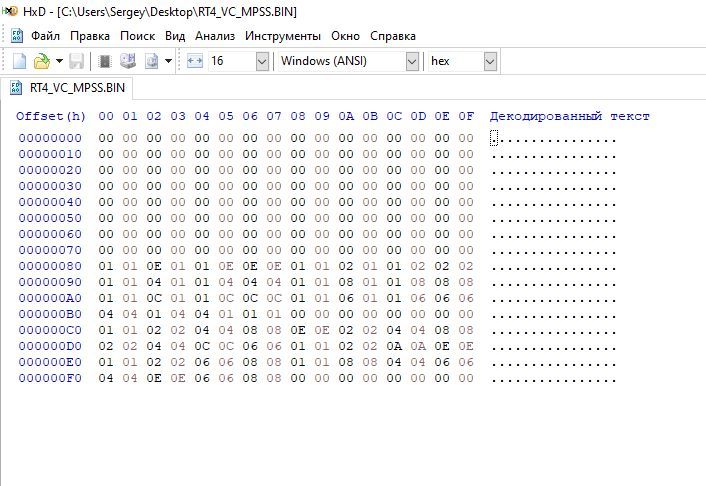The height and width of the screenshot is (486, 706).
Task: Open the Анализ menu
Action: point(215,36)
